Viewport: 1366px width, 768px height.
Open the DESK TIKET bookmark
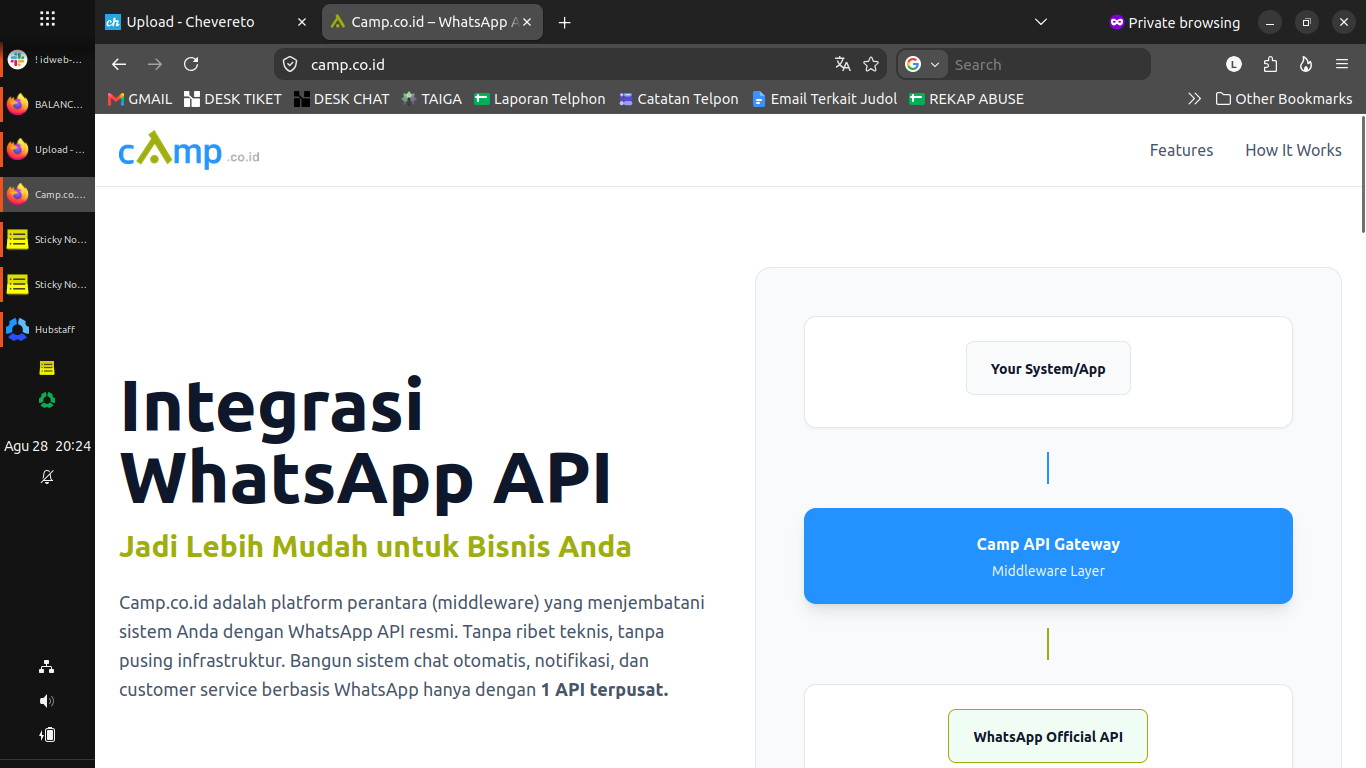click(x=233, y=99)
